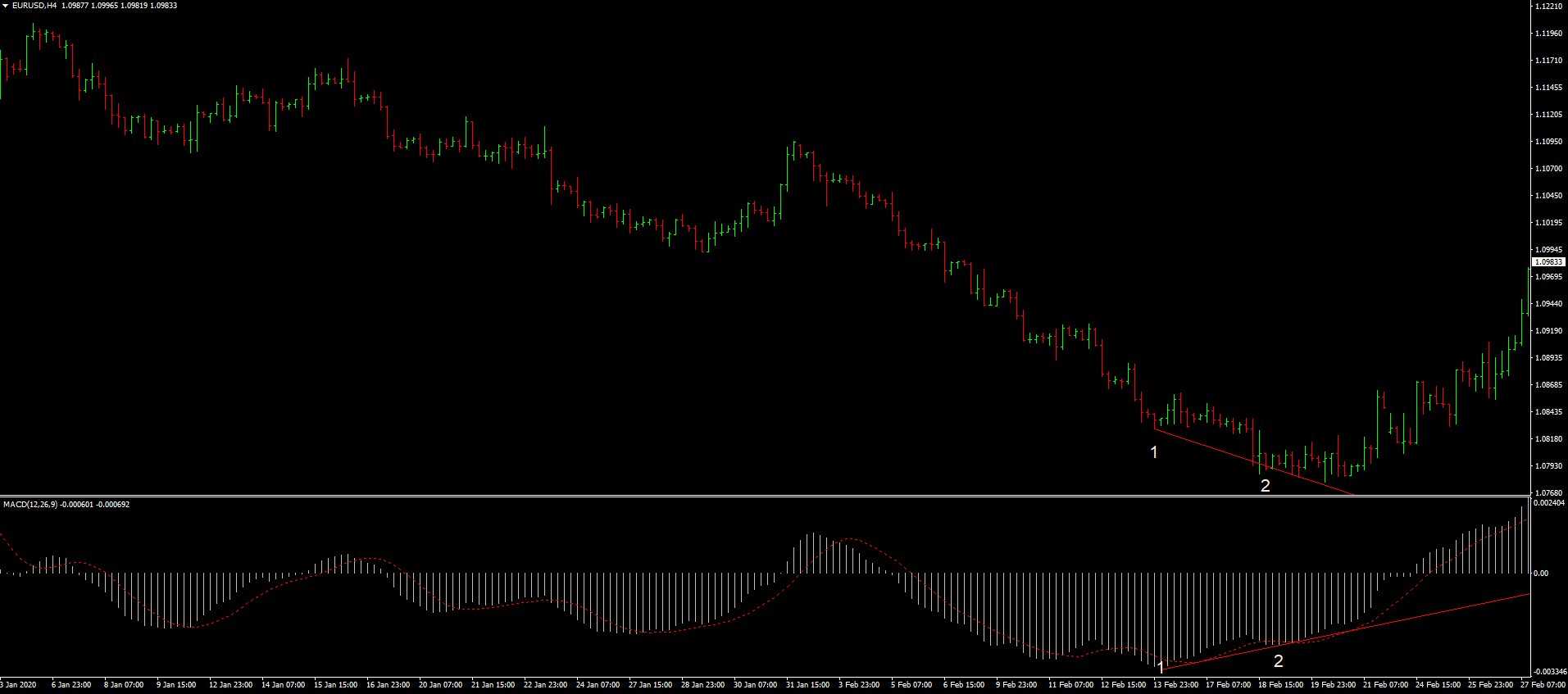Click the MACD(12,26,9) indicator label

[x=30, y=505]
